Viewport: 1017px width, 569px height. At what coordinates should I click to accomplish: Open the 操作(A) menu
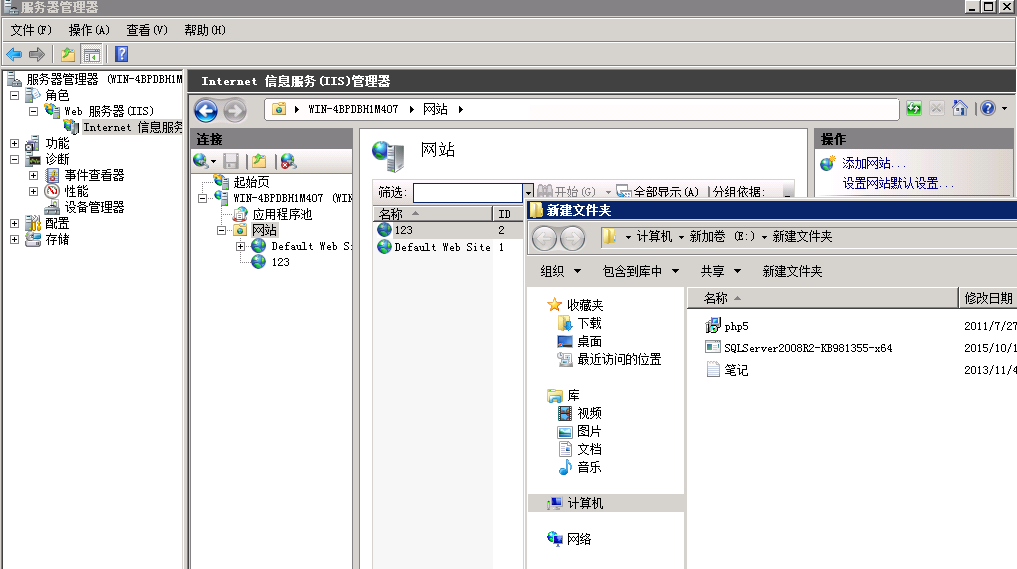tap(89, 30)
